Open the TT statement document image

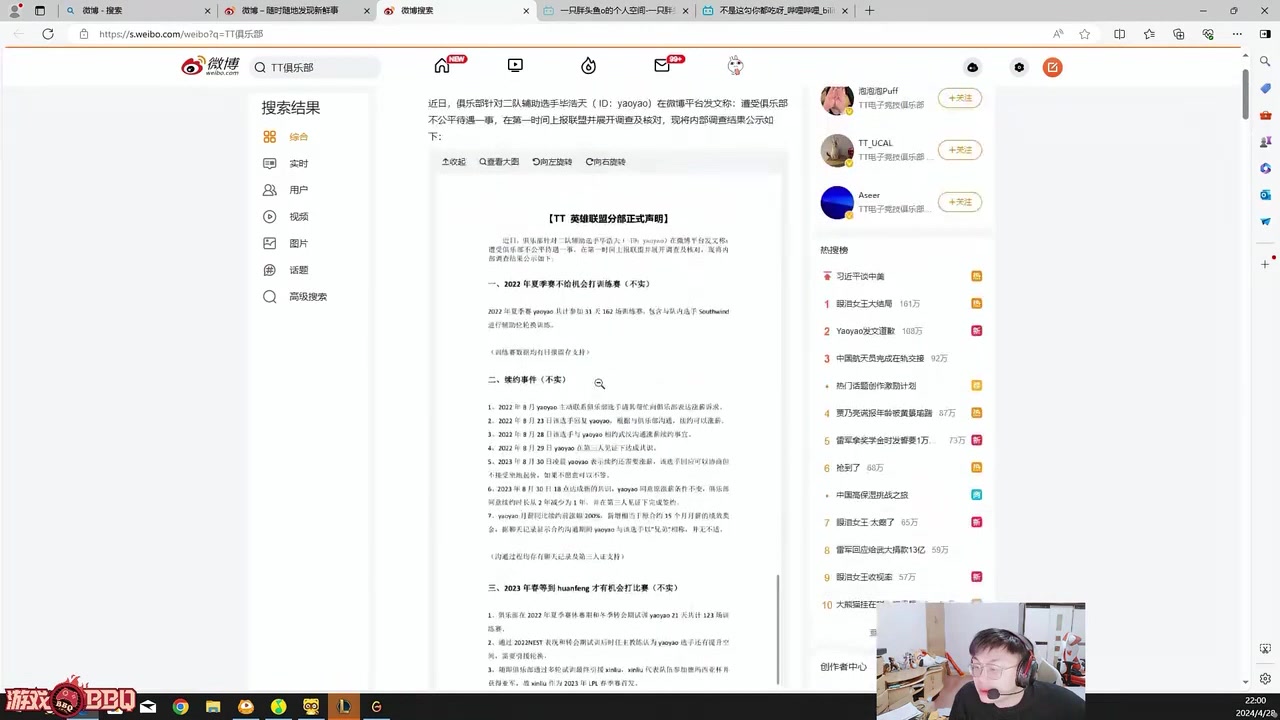[608, 430]
